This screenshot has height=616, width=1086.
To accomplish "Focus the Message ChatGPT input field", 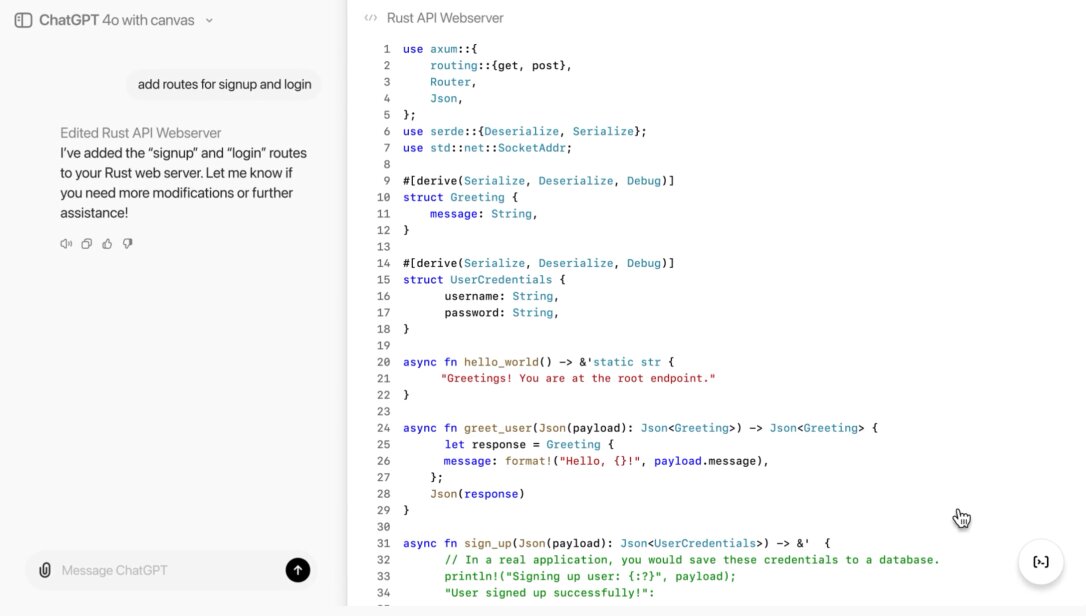I will point(165,570).
